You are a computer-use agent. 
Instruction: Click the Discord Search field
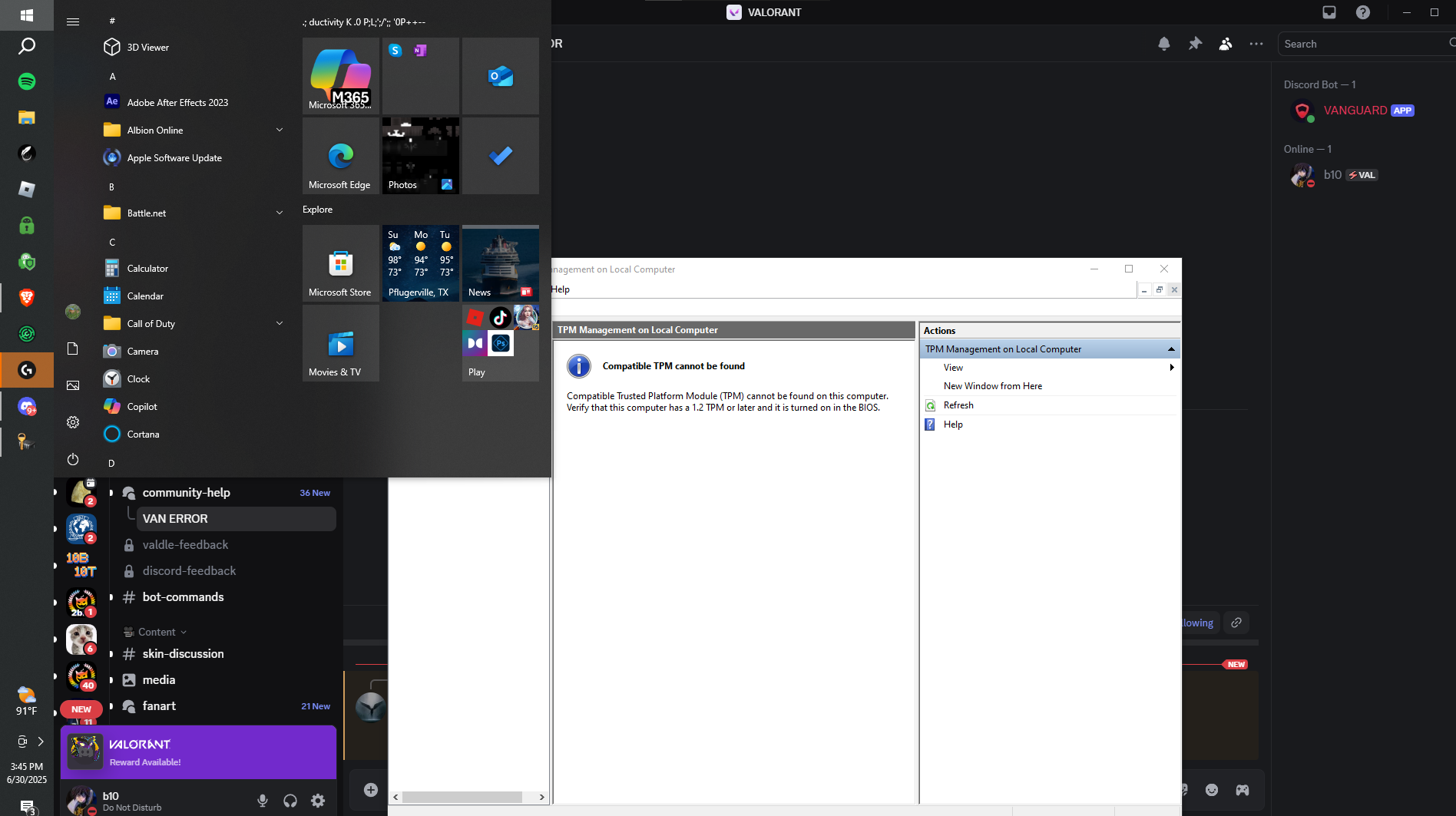pos(1361,44)
